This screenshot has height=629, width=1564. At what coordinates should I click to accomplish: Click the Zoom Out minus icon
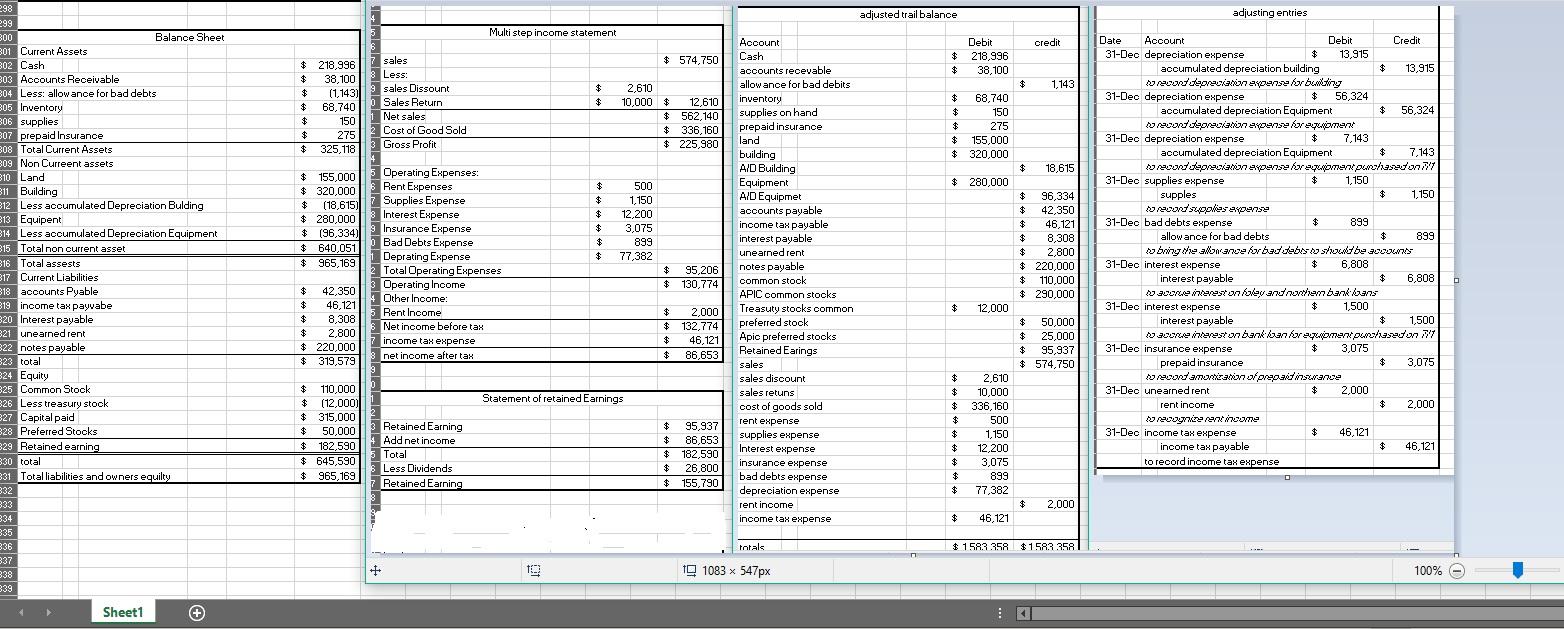[x=1456, y=570]
